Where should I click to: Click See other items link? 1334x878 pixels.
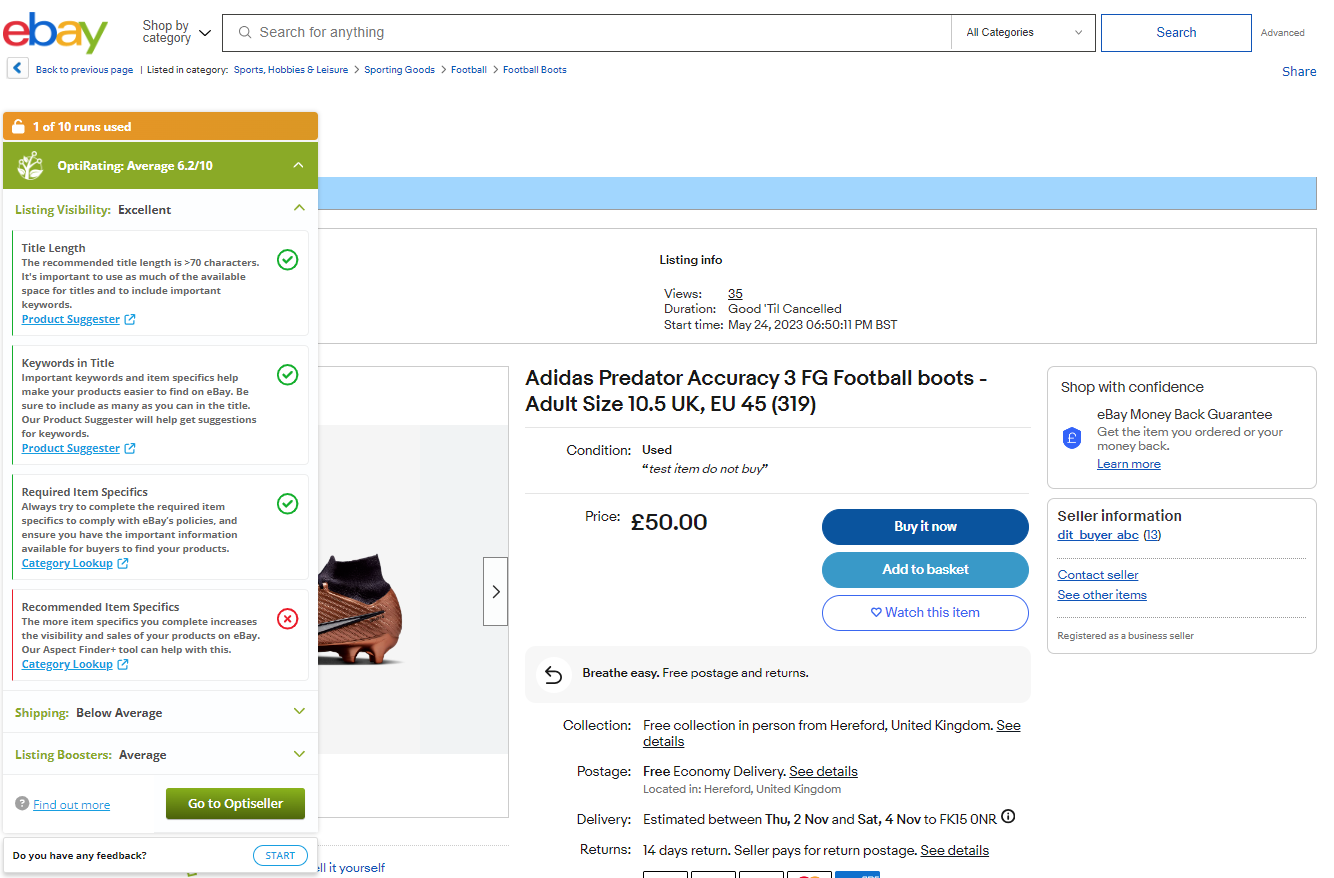pos(1102,595)
